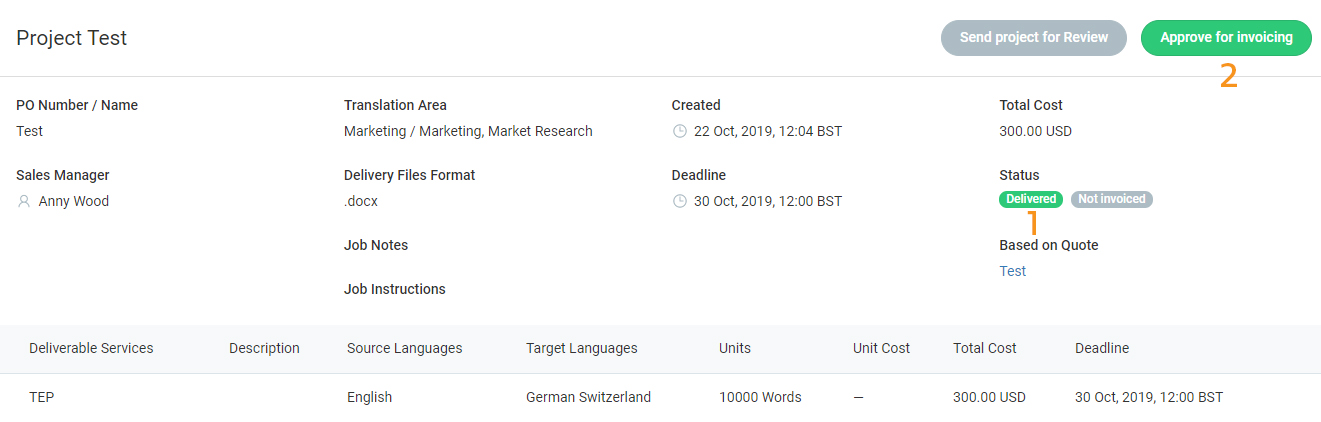
Task: Click the 10000 Words units cell
Action: coord(760,397)
